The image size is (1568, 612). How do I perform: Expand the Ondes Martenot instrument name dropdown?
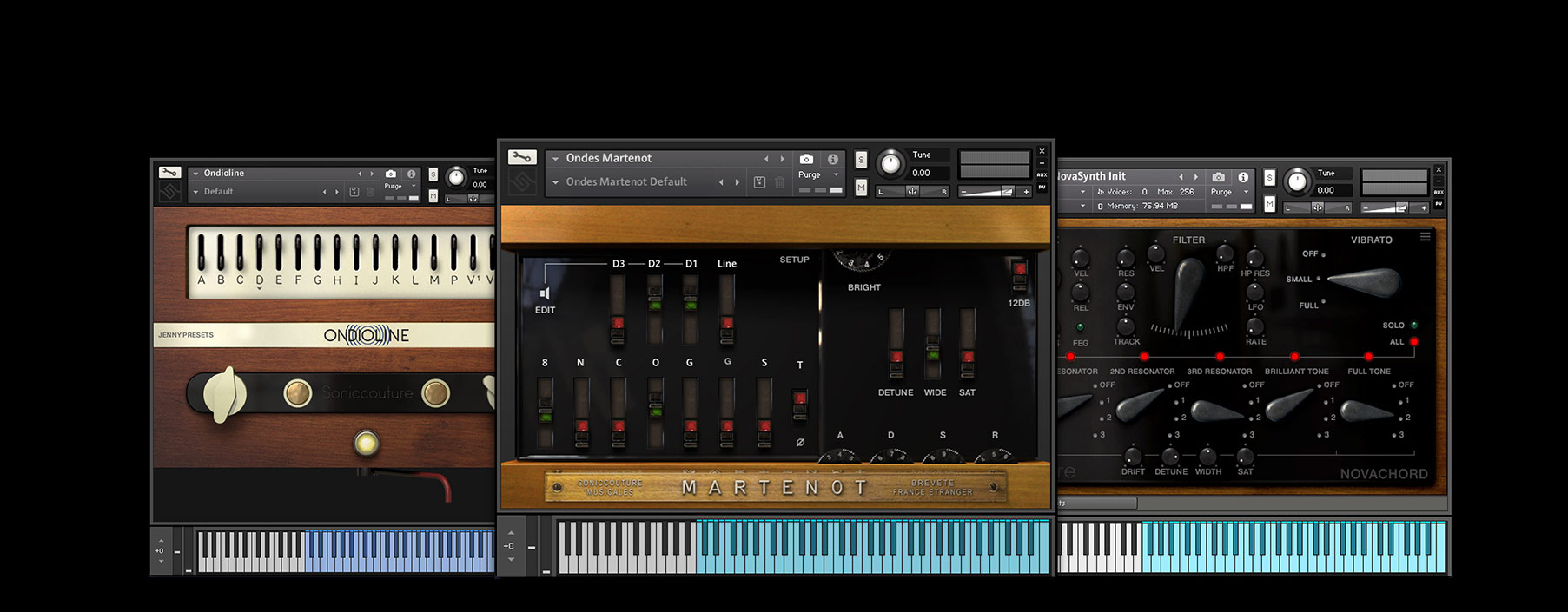(x=556, y=159)
